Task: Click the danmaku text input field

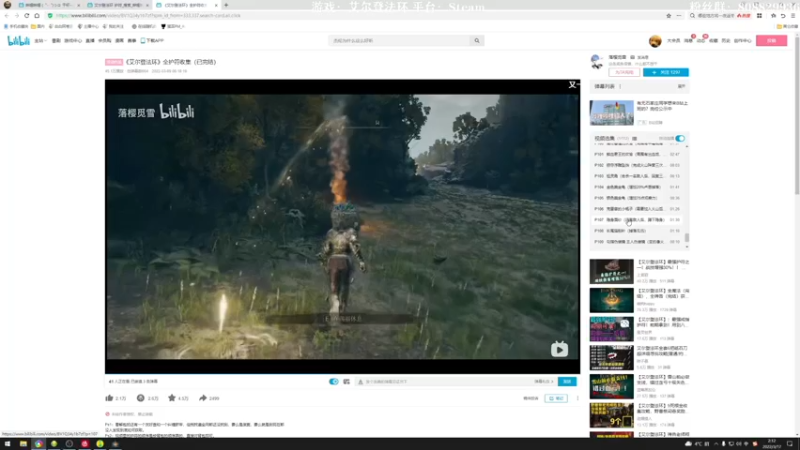Action: pyautogui.click(x=444, y=382)
